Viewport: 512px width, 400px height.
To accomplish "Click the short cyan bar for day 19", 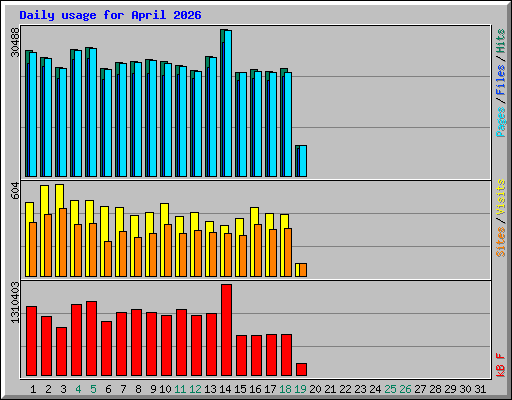I will [x=303, y=161].
